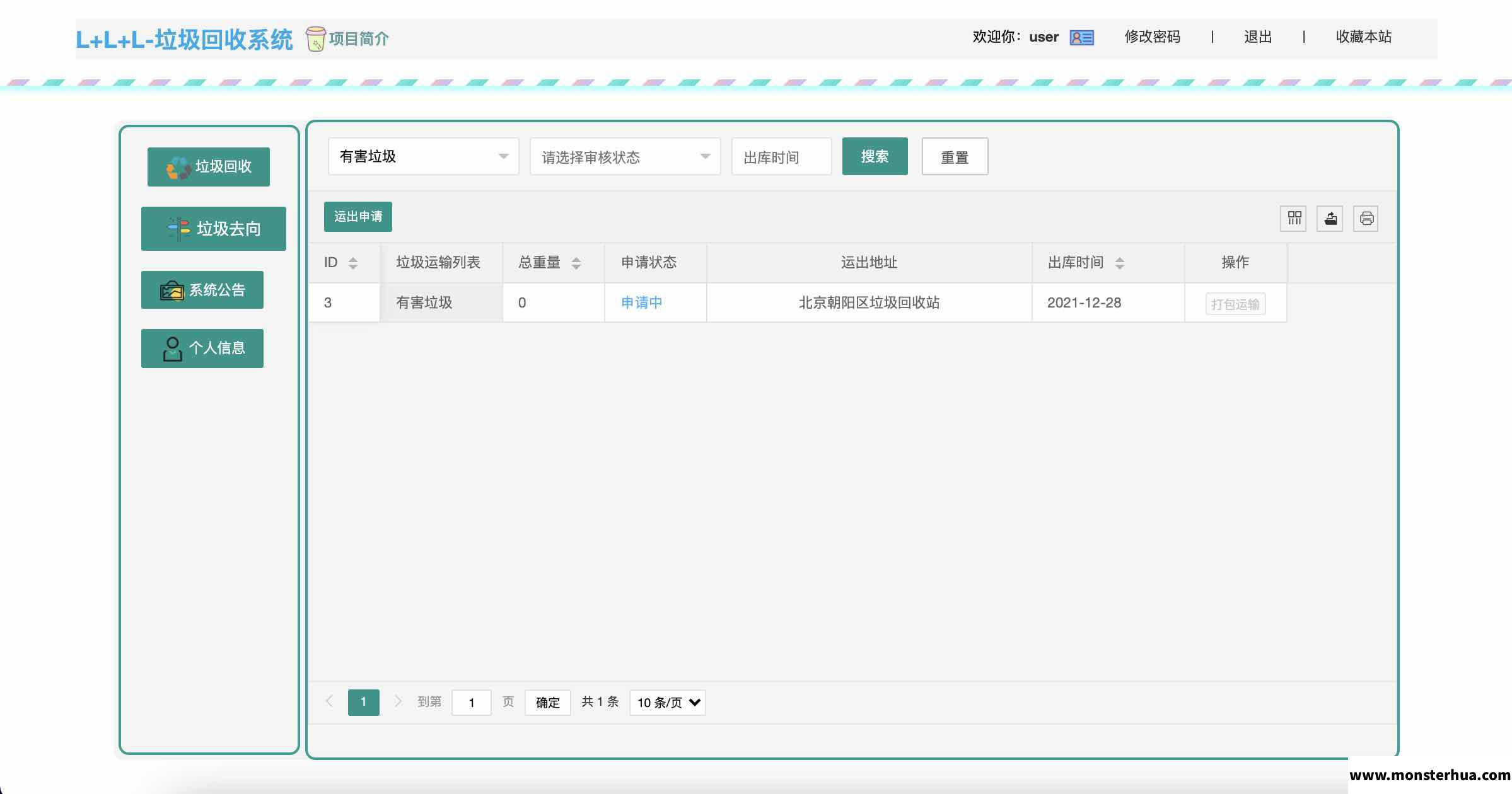Click the 重置 button
The image size is (1512, 794).
(955, 156)
